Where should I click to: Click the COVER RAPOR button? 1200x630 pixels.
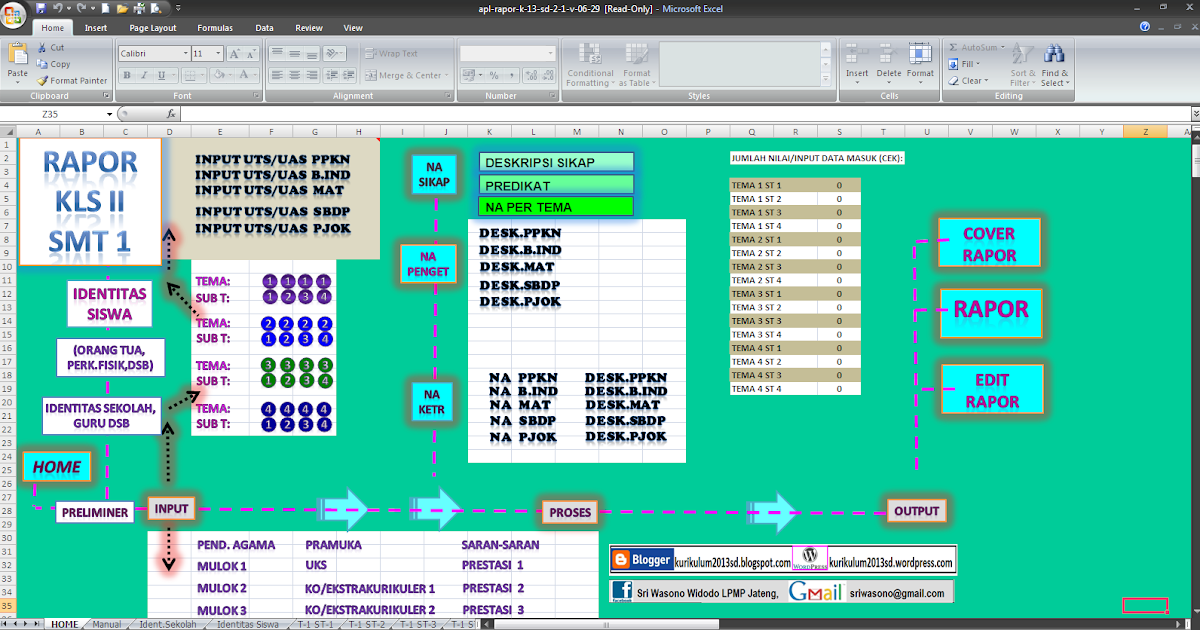tap(989, 244)
